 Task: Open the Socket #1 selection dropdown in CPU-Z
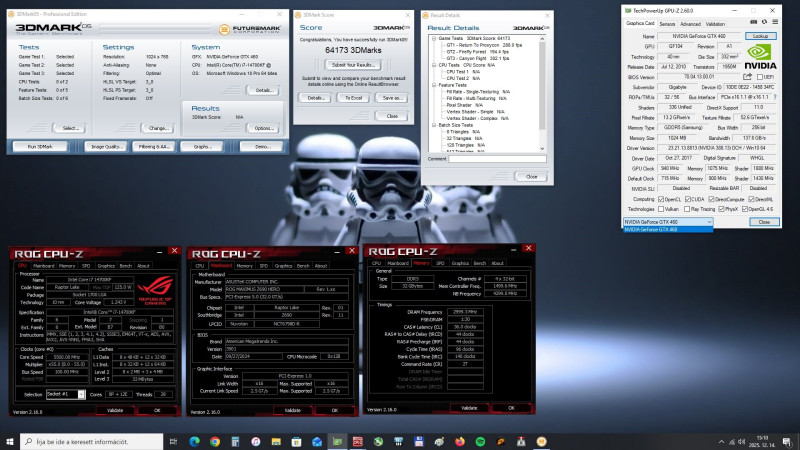(x=65, y=394)
